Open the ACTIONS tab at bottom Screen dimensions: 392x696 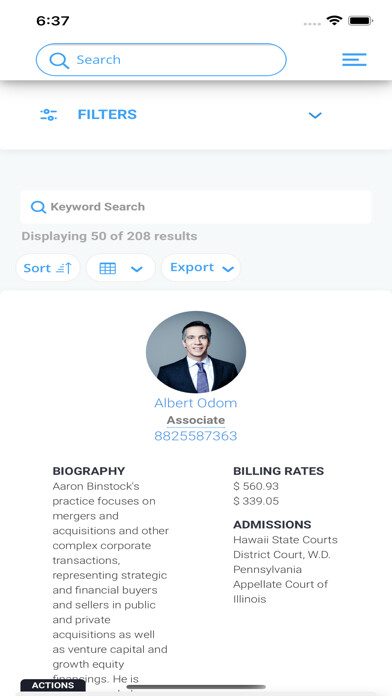click(53, 685)
